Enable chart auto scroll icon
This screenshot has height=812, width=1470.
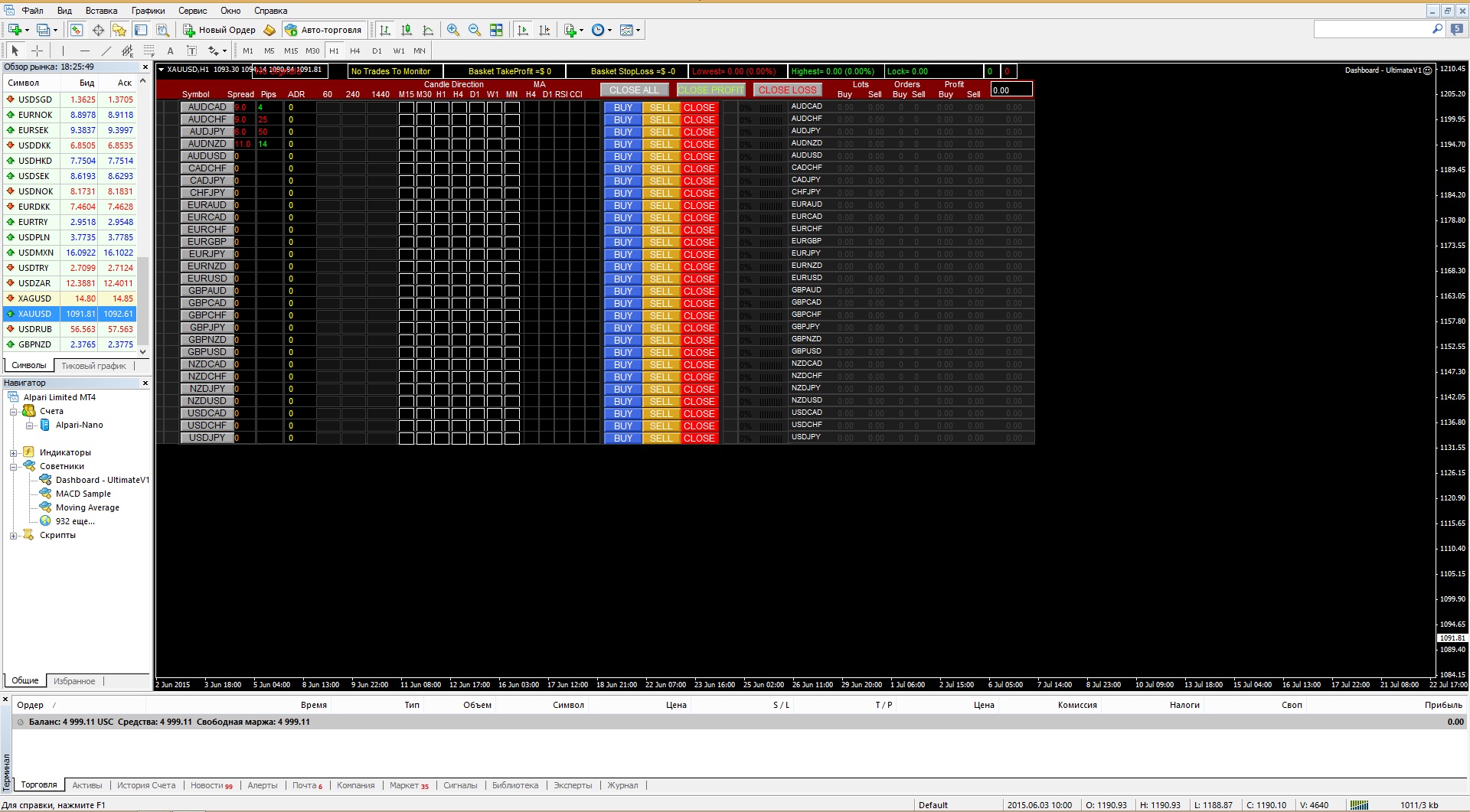523,30
